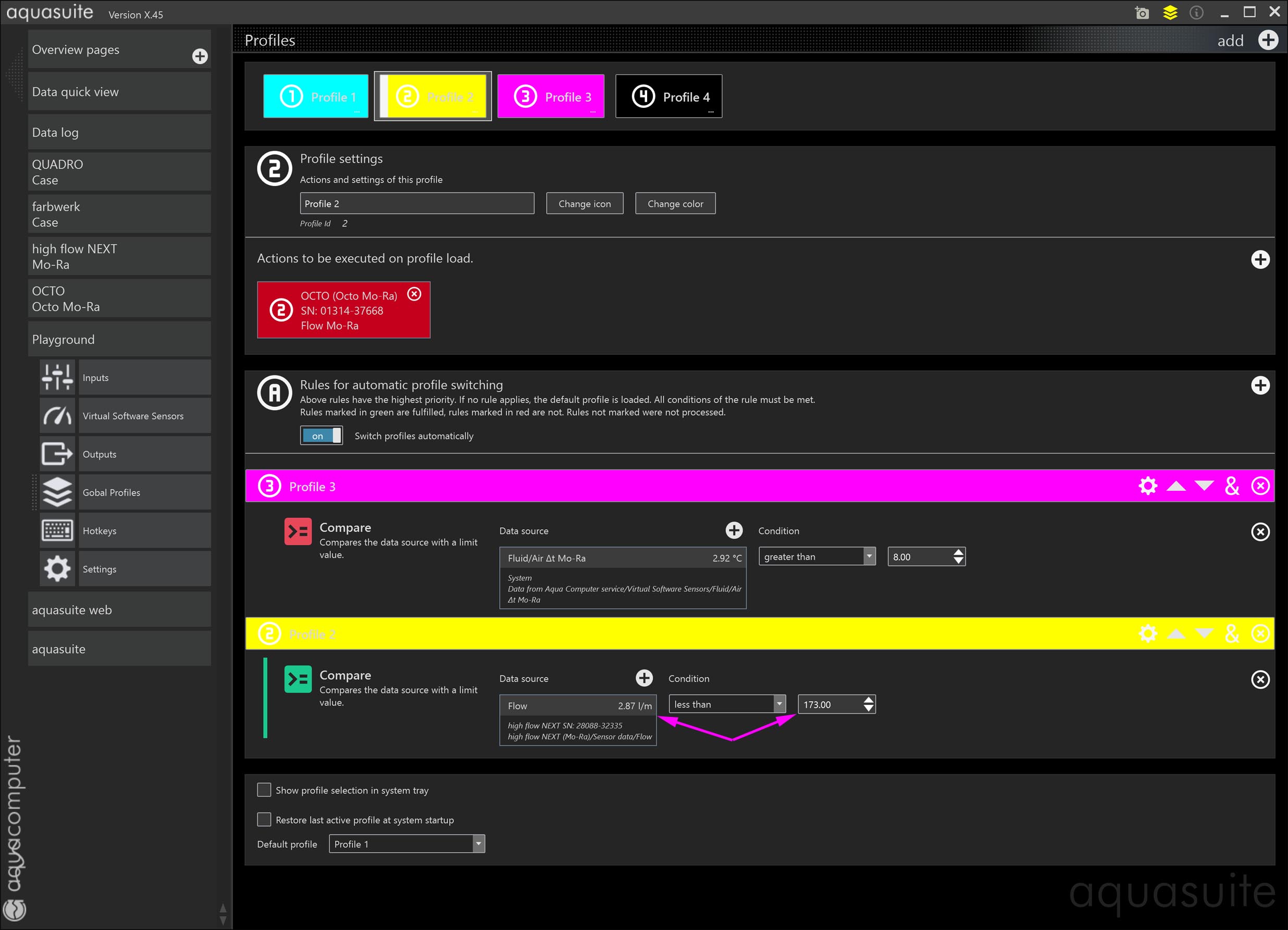Remove OCTO Flow Mo-Ra action with X
Image resolution: width=1288 pixels, height=930 pixels.
pos(415,294)
